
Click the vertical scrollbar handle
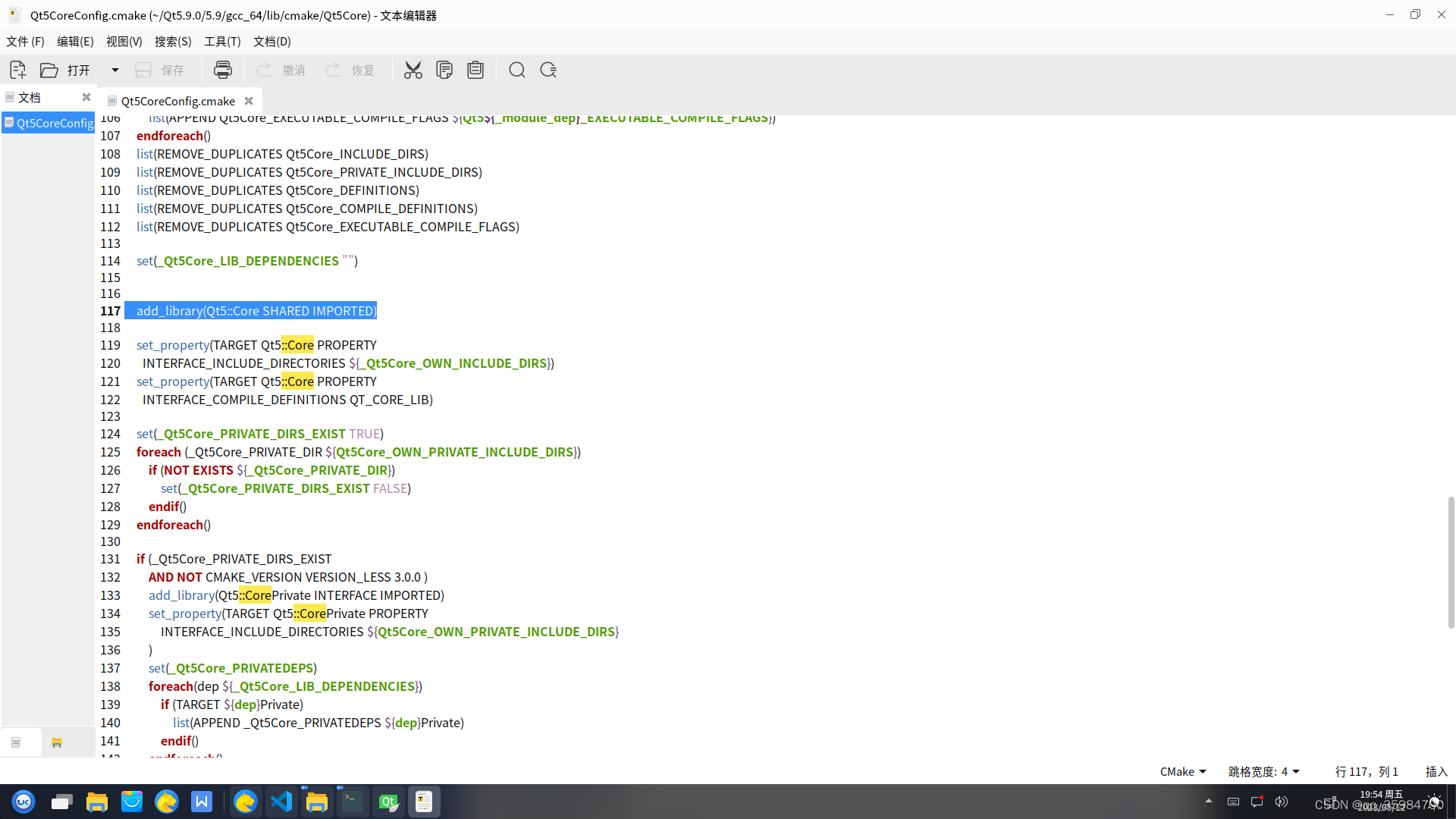[1450, 561]
